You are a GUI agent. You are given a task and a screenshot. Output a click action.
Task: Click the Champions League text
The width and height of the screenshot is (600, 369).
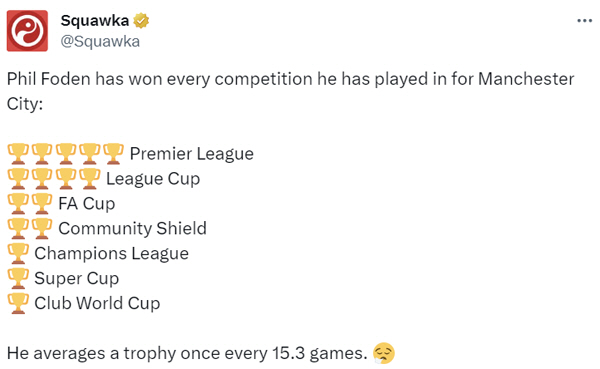coord(112,254)
